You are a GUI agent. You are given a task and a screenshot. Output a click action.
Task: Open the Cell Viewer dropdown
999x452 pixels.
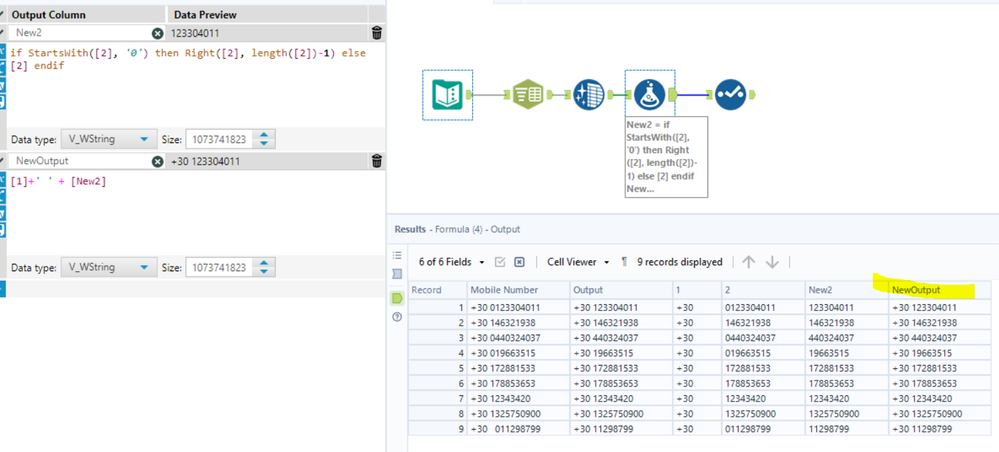[x=578, y=262]
